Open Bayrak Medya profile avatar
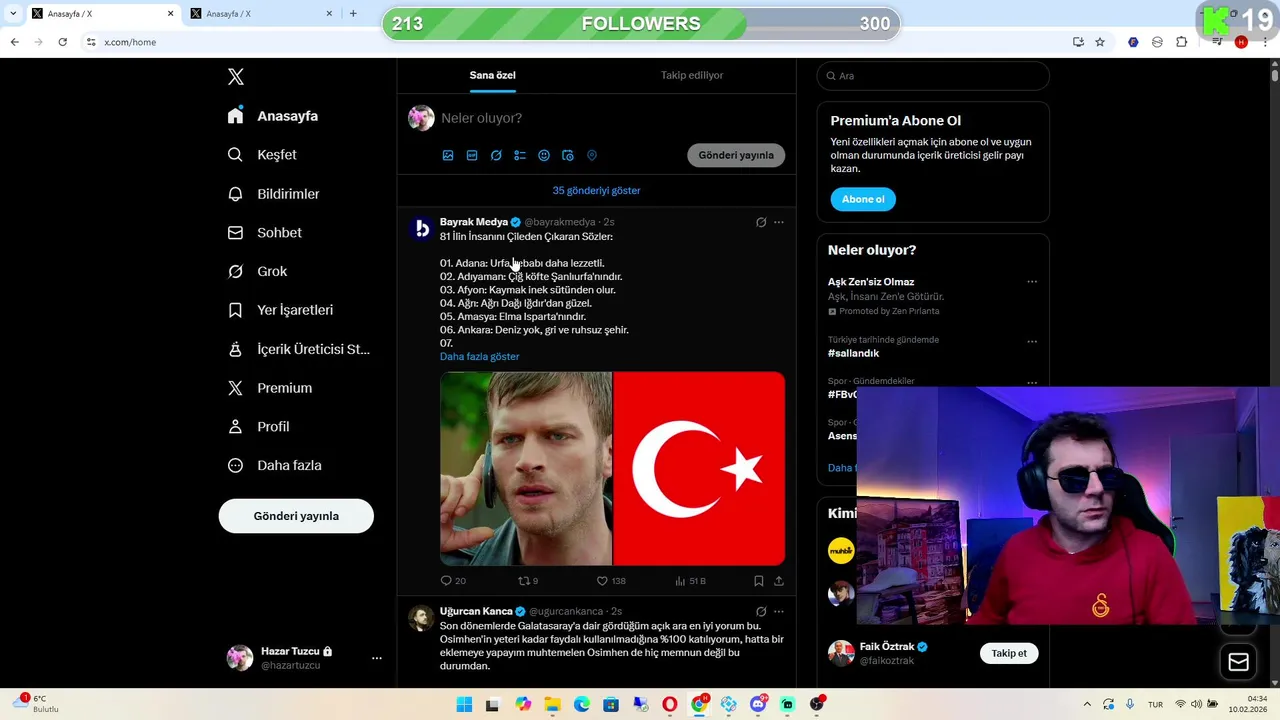Screen dimensions: 1280x720 [421, 229]
